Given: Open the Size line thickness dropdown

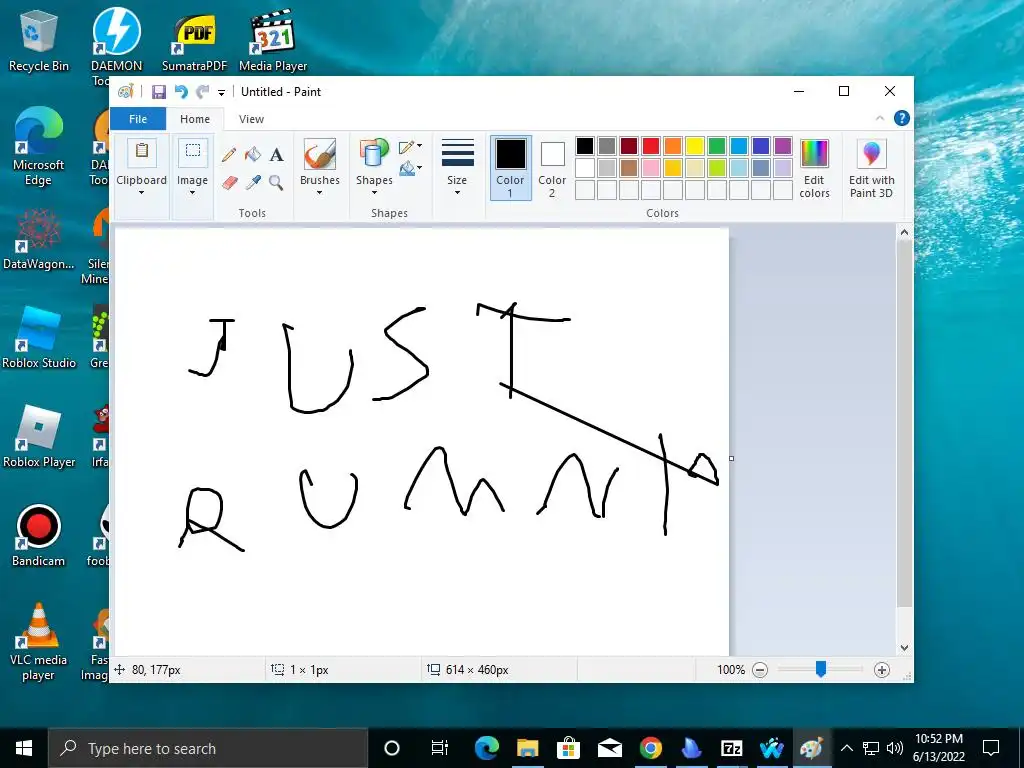Looking at the screenshot, I should (x=457, y=167).
